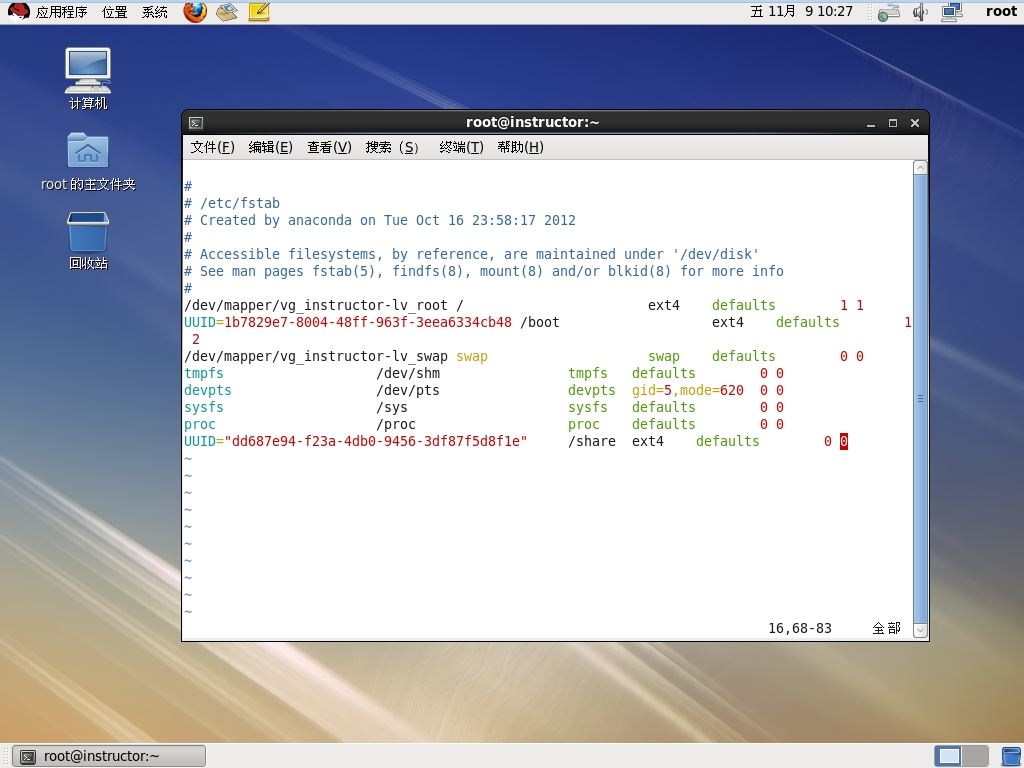
Task: Open the 位置 menu in top panel
Action: pos(114,12)
